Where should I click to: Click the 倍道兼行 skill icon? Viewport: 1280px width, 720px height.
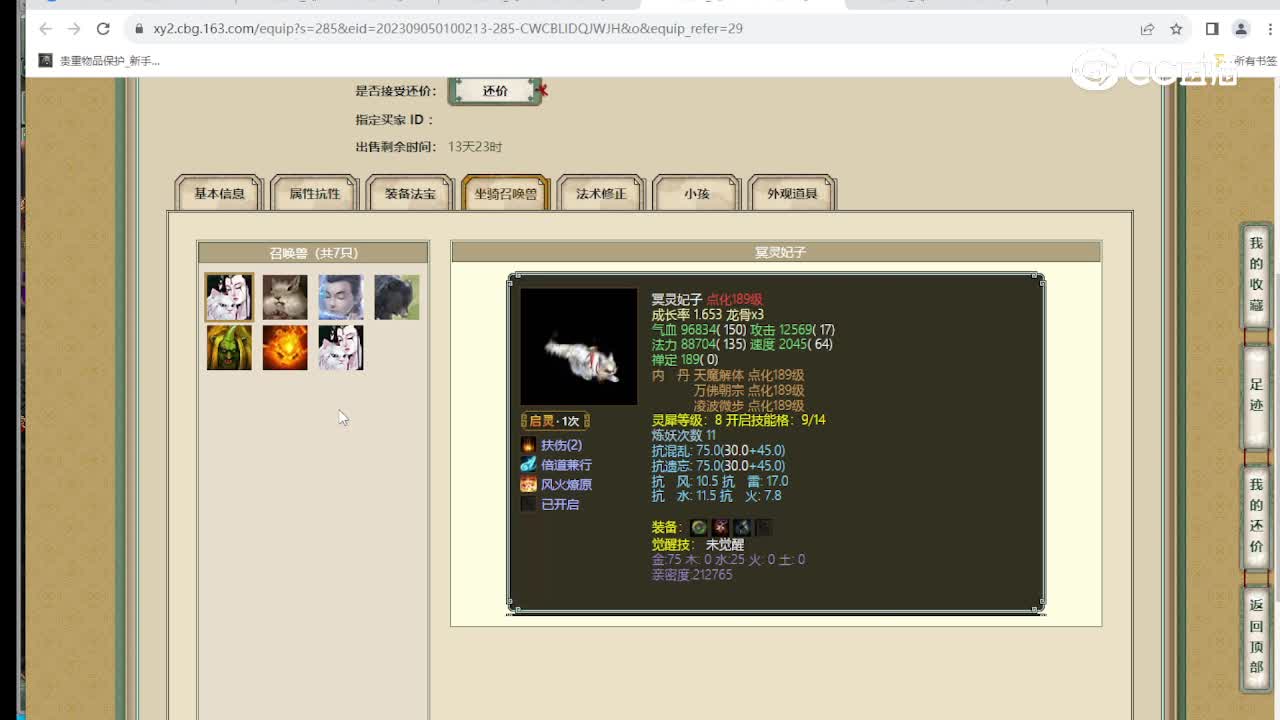point(528,464)
